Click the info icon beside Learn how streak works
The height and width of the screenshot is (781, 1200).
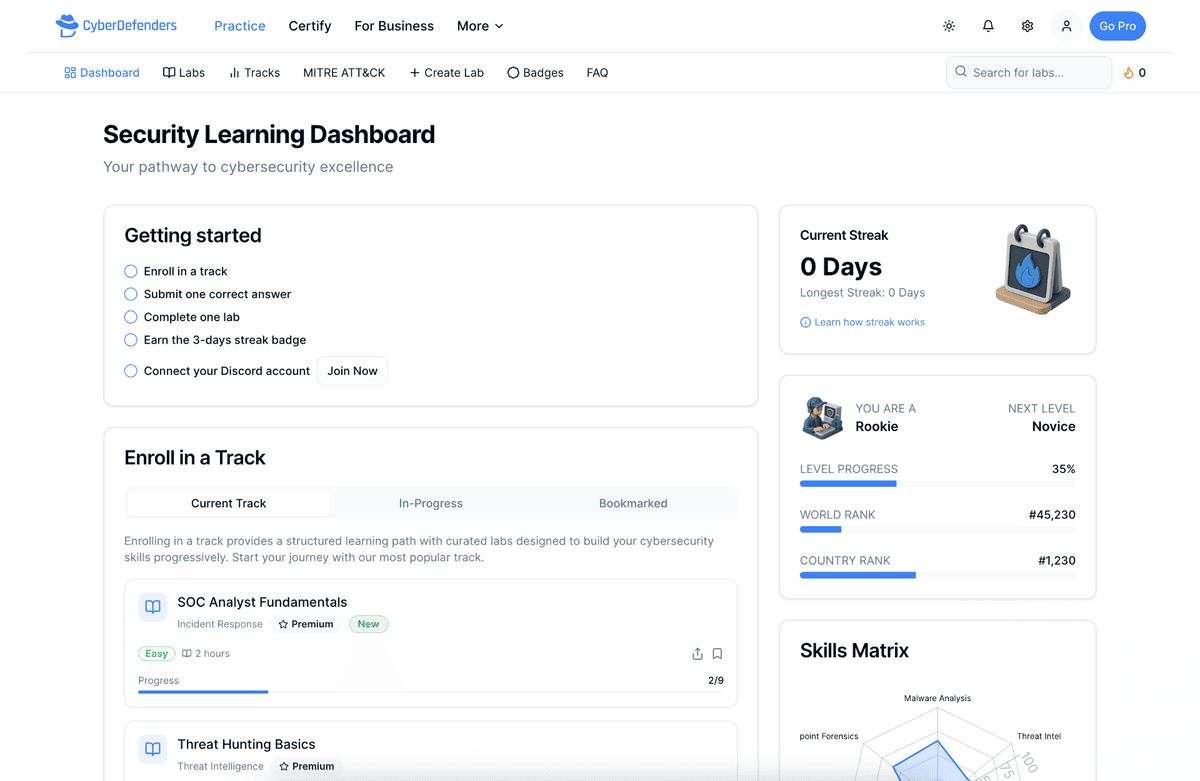pos(805,322)
